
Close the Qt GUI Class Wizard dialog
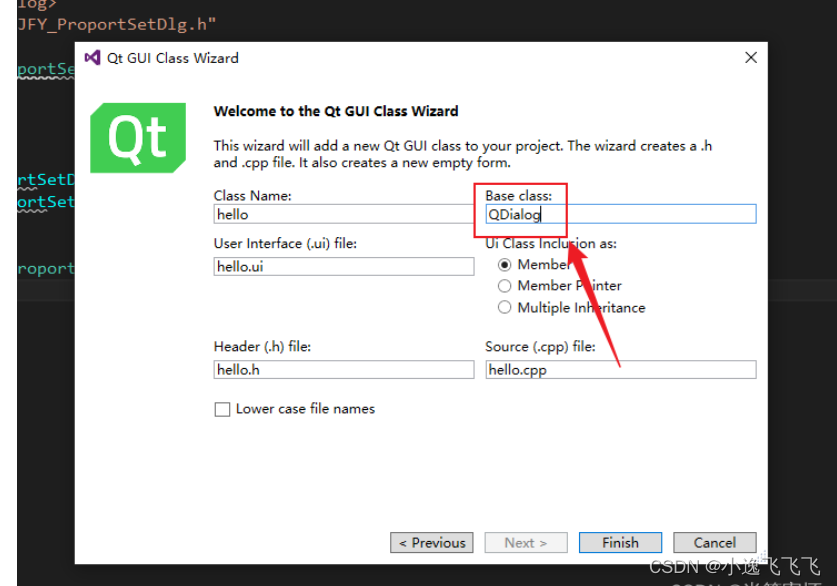(751, 57)
